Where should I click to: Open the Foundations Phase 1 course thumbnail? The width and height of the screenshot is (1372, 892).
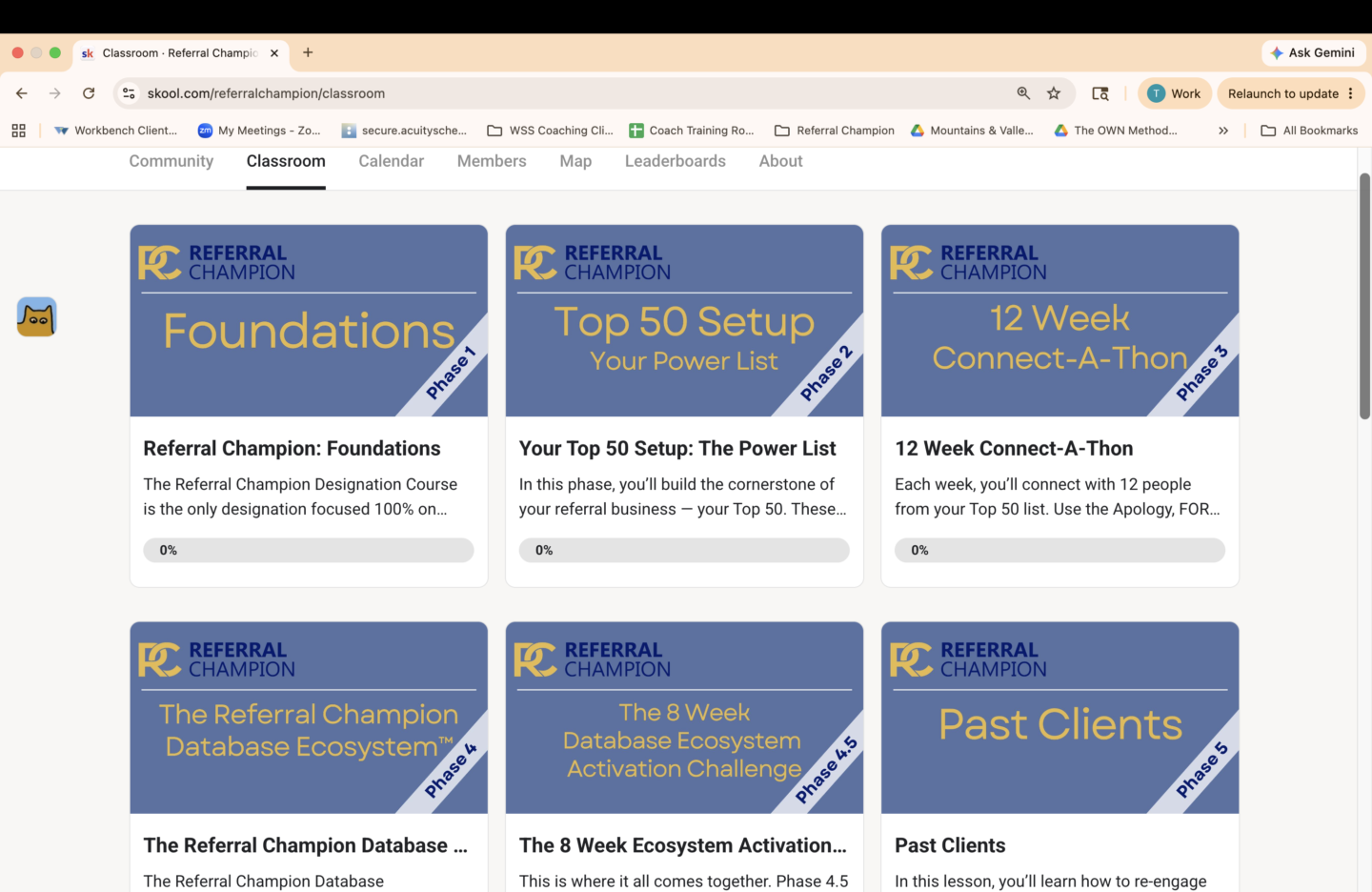(x=309, y=321)
